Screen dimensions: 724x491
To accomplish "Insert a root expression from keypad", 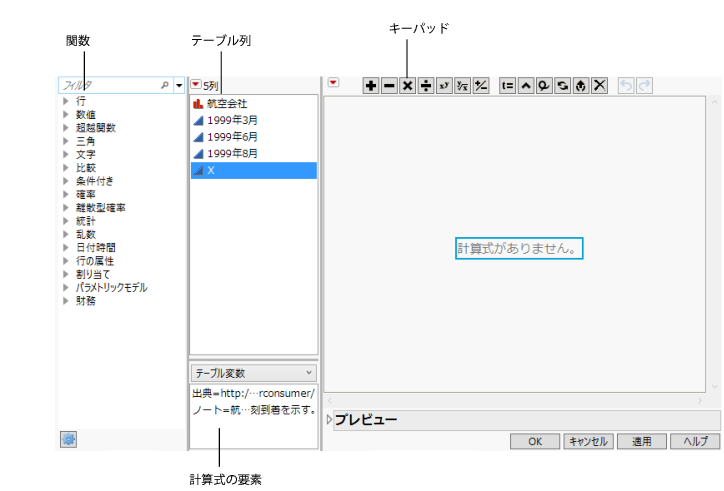I will pyautogui.click(x=463, y=85).
